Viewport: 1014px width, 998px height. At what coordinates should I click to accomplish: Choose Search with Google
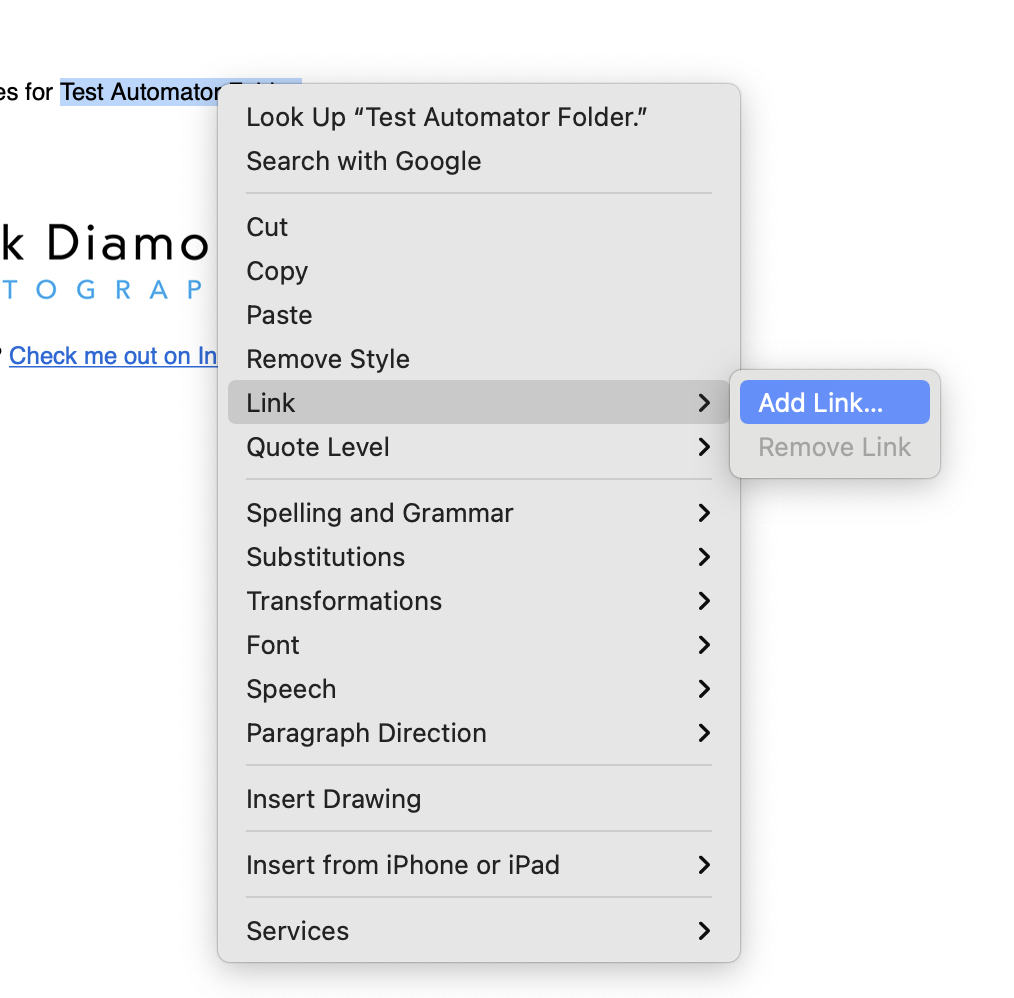click(x=363, y=161)
